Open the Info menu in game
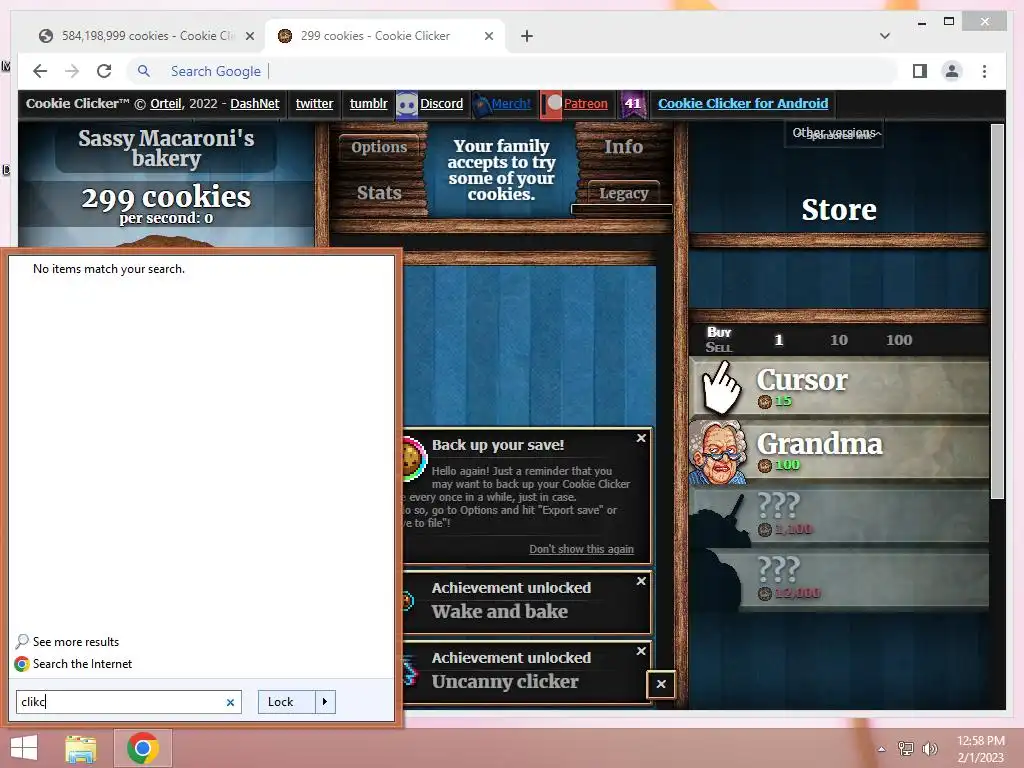This screenshot has height=768, width=1024. point(624,147)
